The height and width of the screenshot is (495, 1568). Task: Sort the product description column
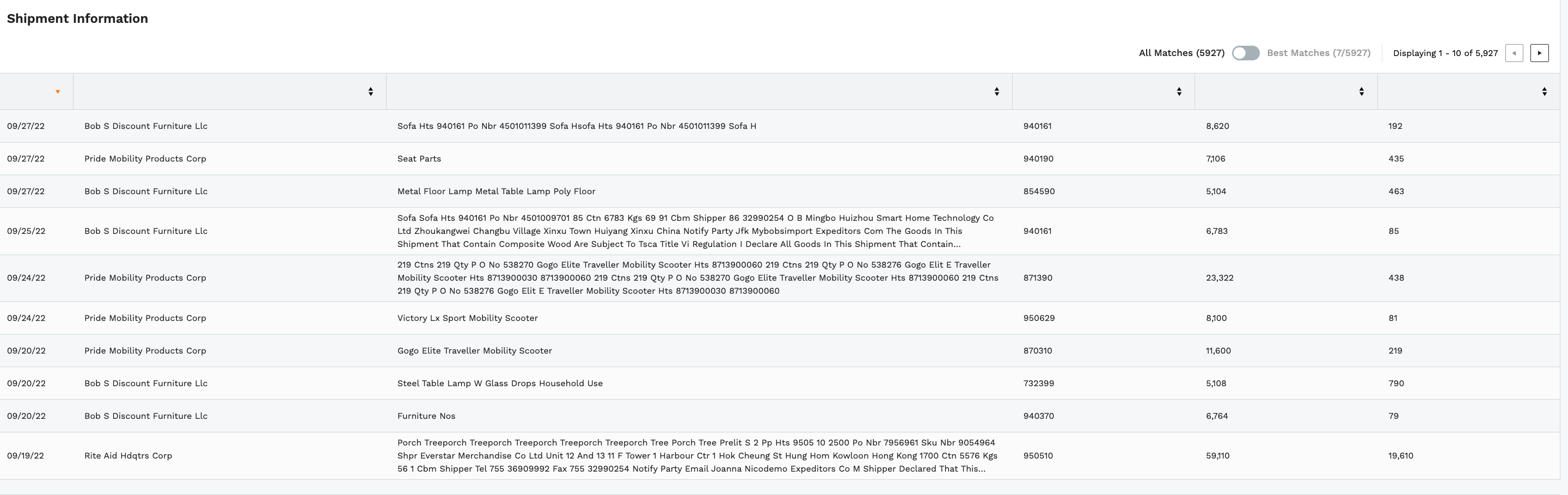coord(996,91)
